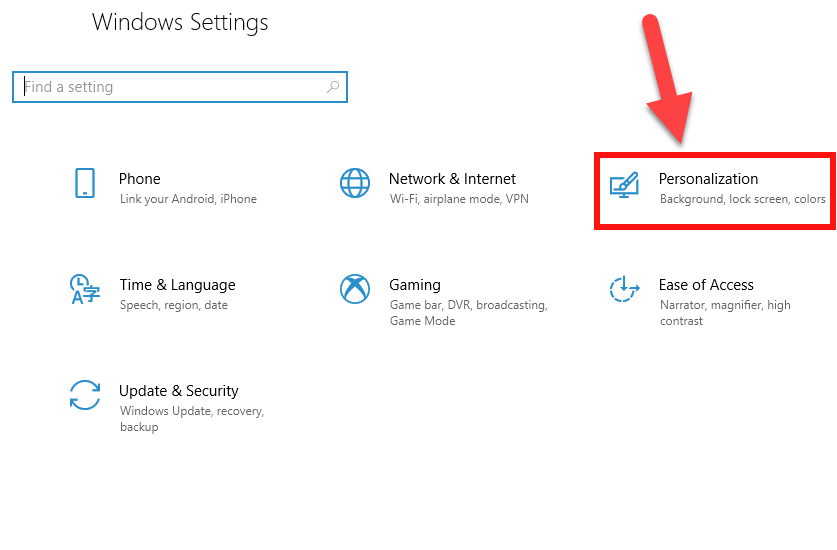Click "Background, lock screen, colors" description
The height and width of the screenshot is (550, 837).
[743, 199]
